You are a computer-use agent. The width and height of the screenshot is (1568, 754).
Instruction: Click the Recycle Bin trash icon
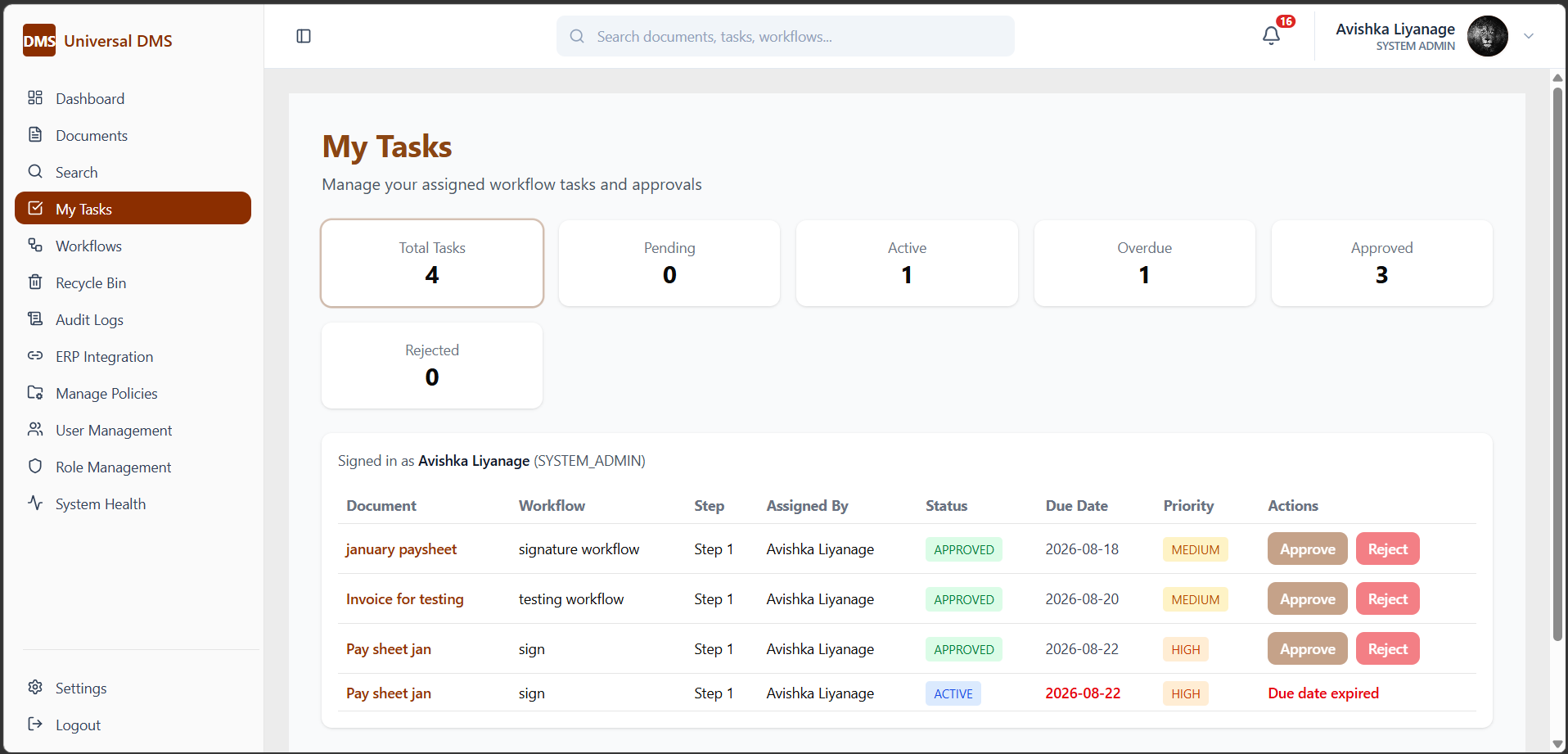35,282
